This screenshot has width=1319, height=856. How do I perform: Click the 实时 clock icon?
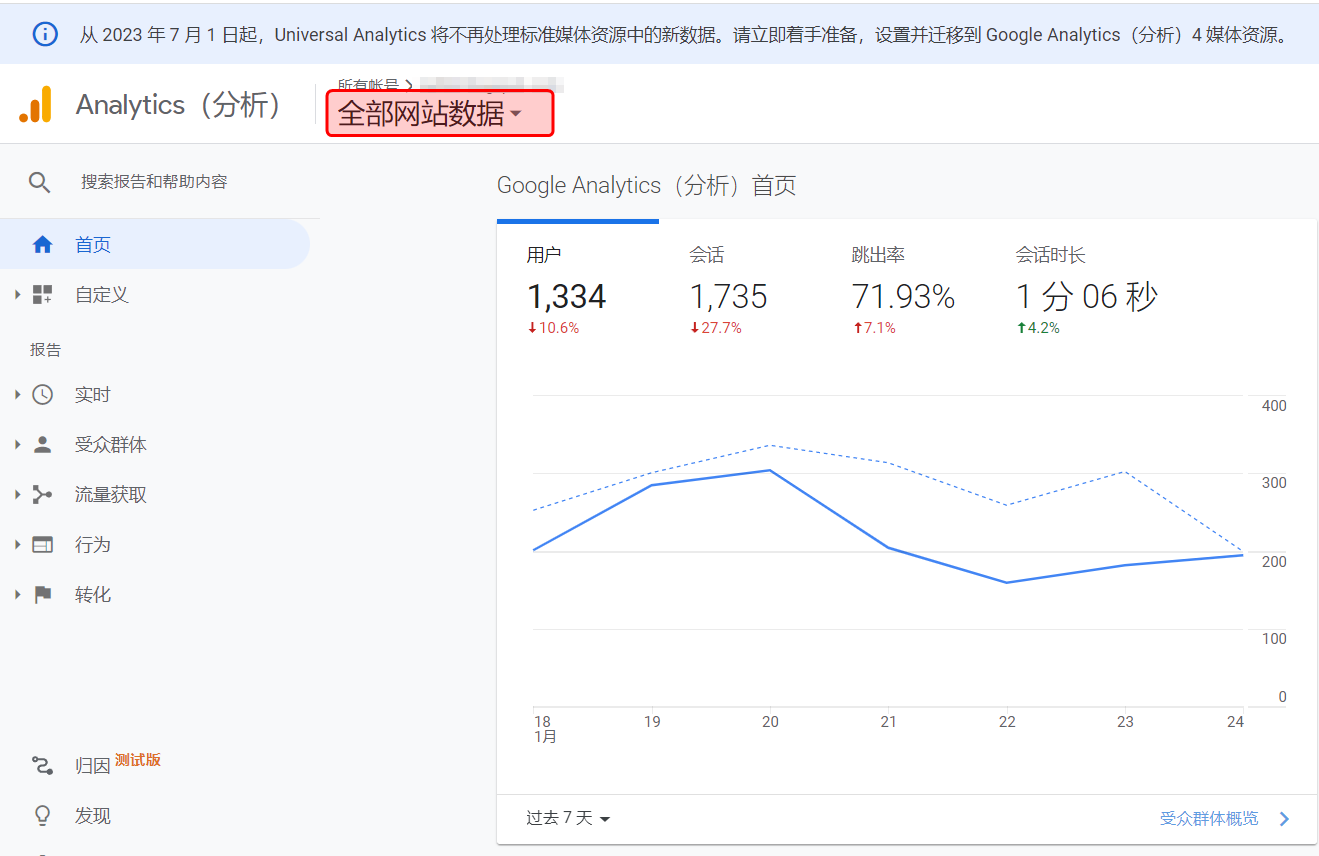42,395
